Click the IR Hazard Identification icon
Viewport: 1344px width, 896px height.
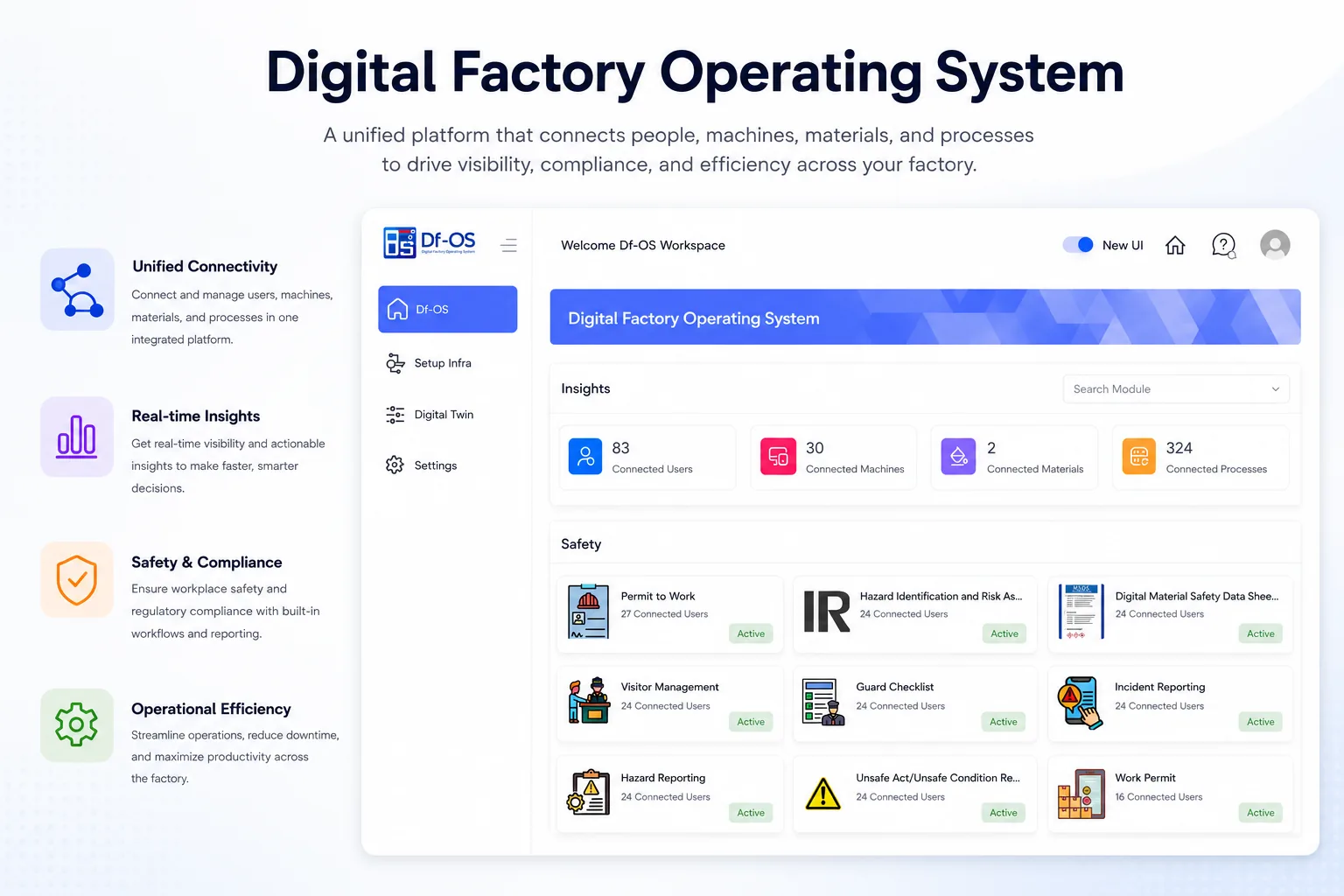pos(827,612)
